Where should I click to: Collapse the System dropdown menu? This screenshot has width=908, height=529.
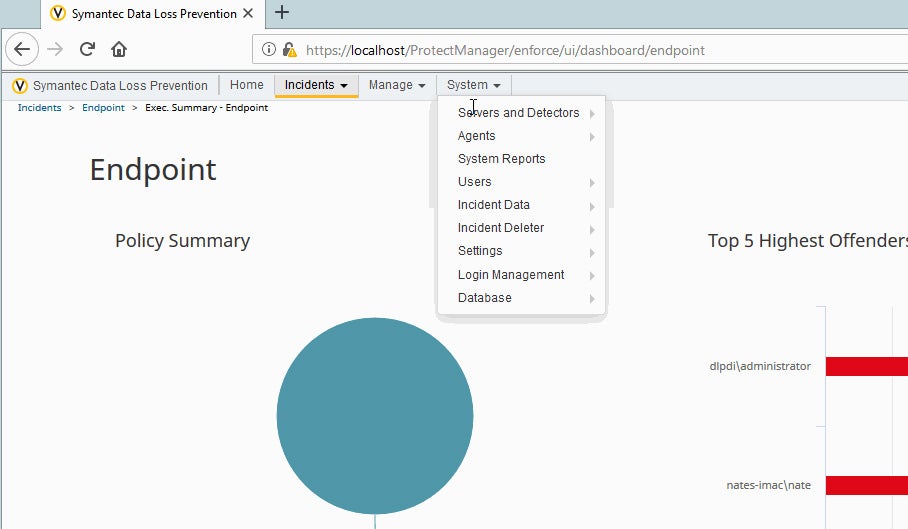pos(474,85)
